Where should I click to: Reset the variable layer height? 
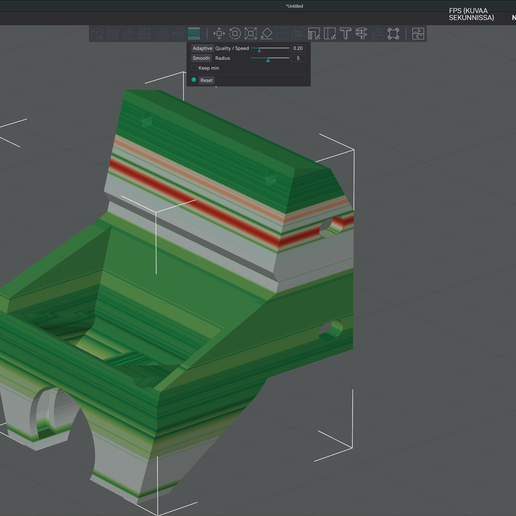tap(206, 80)
